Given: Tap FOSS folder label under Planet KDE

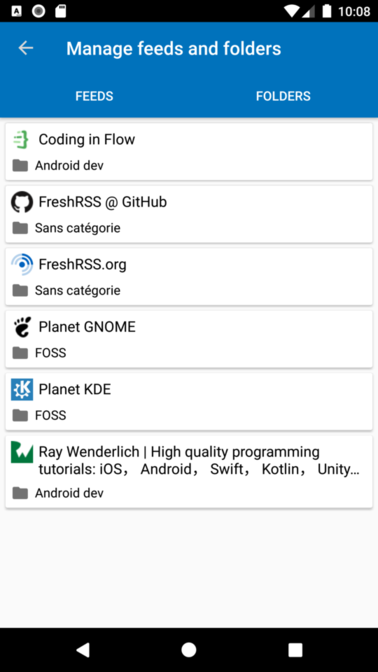Looking at the screenshot, I should (x=51, y=415).
